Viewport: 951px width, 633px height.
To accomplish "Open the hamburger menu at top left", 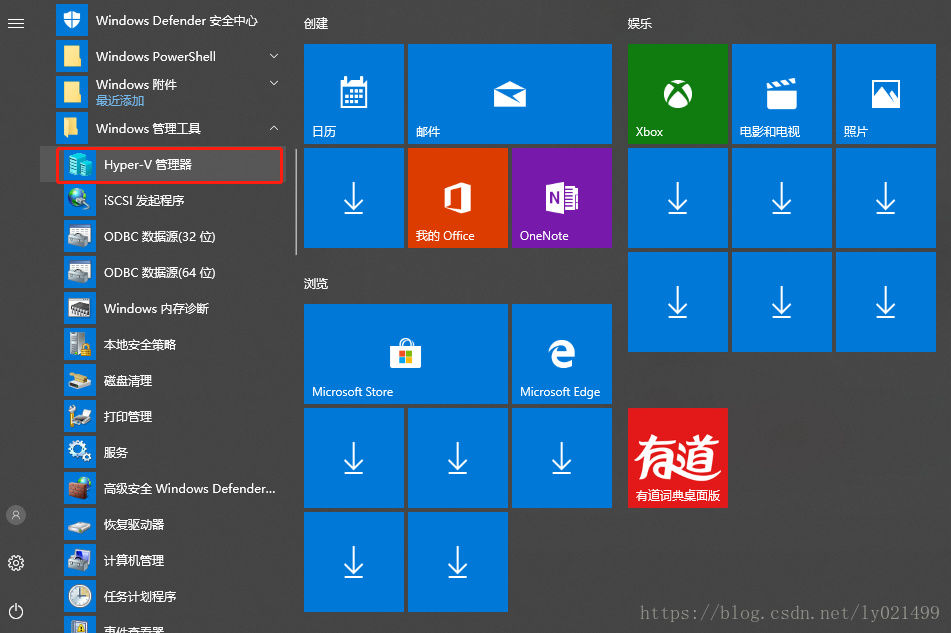I will [x=16, y=24].
